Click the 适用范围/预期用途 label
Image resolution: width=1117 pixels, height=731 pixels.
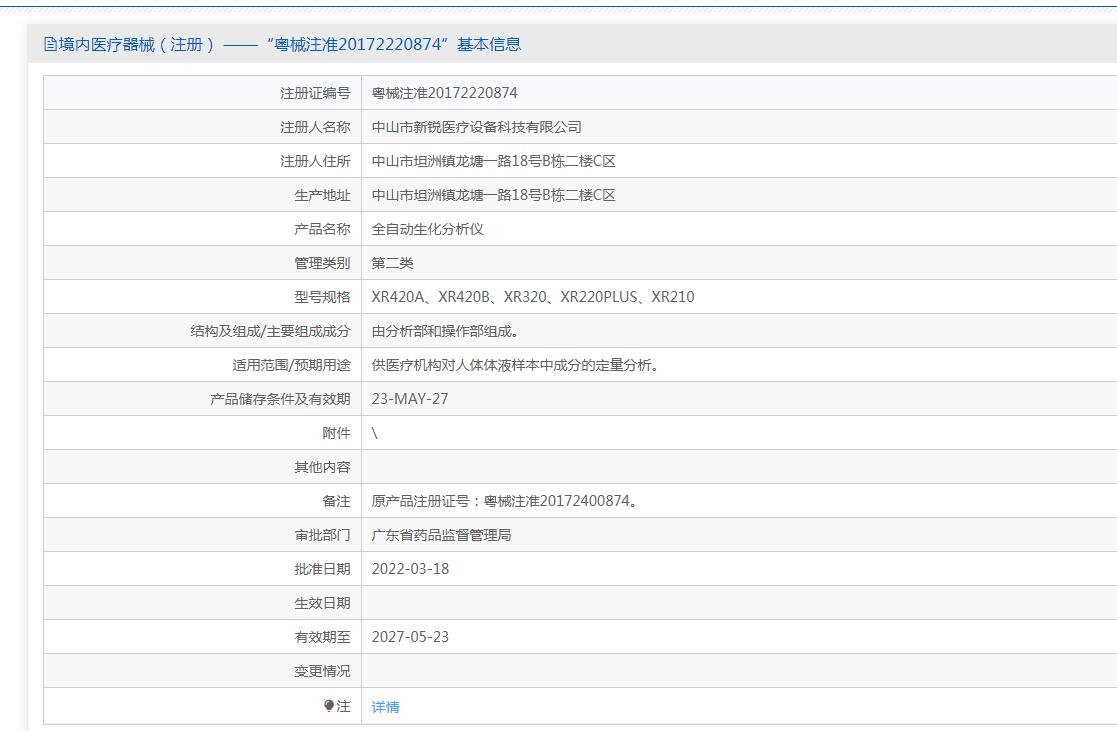point(291,365)
